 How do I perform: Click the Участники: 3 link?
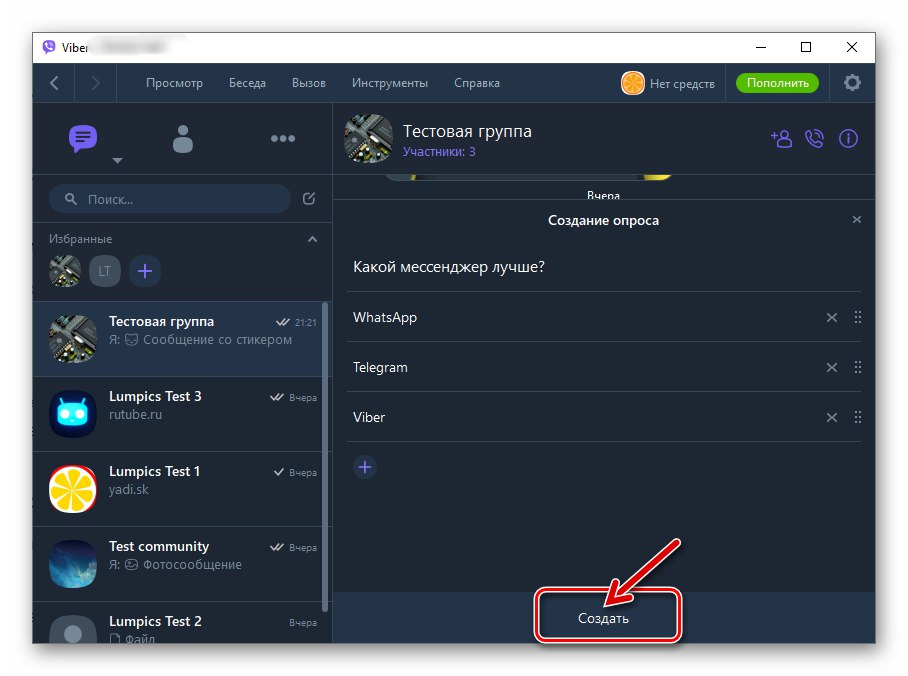tap(439, 152)
